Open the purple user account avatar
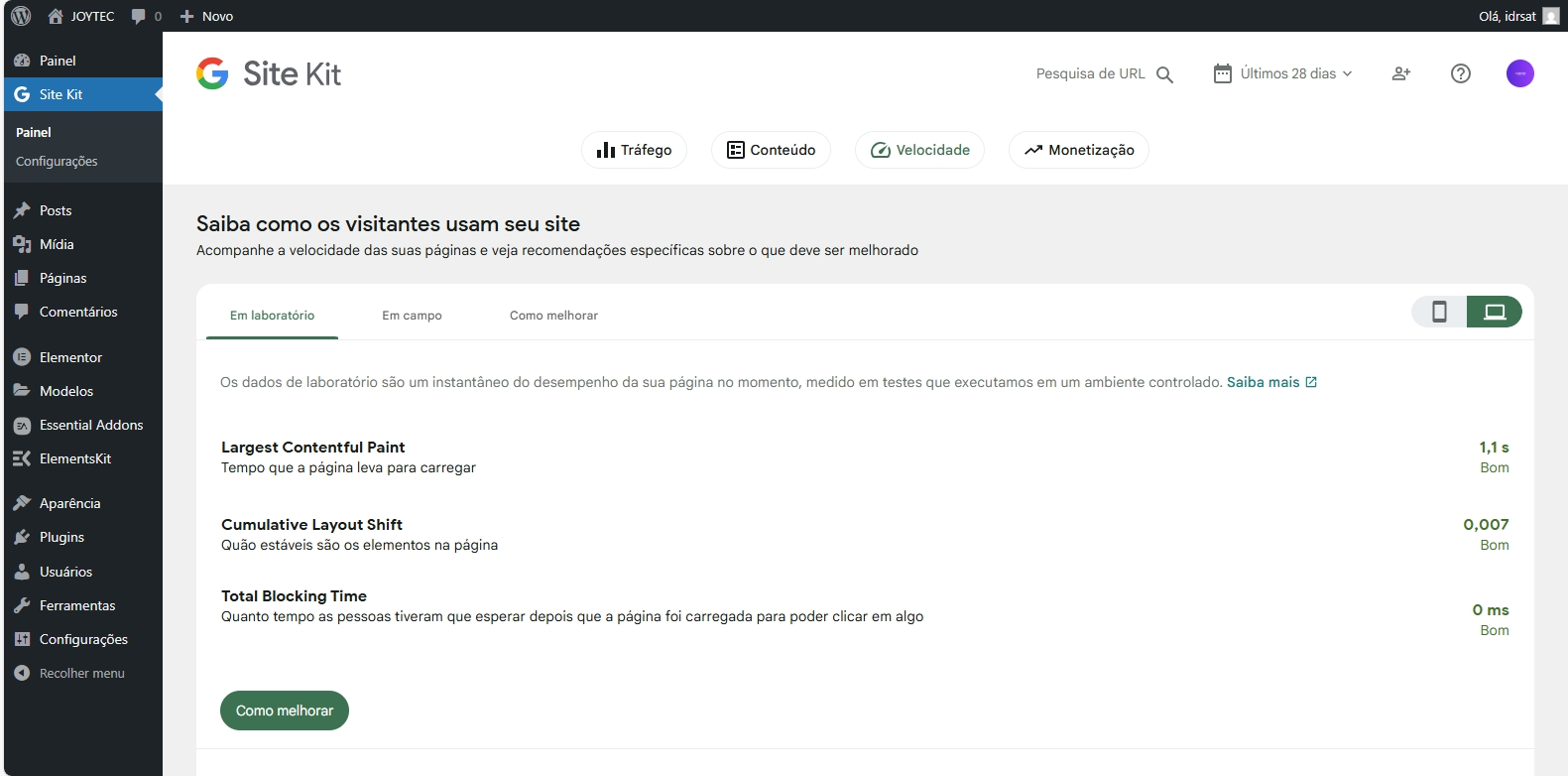This screenshot has width=1568, height=776. [x=1519, y=73]
